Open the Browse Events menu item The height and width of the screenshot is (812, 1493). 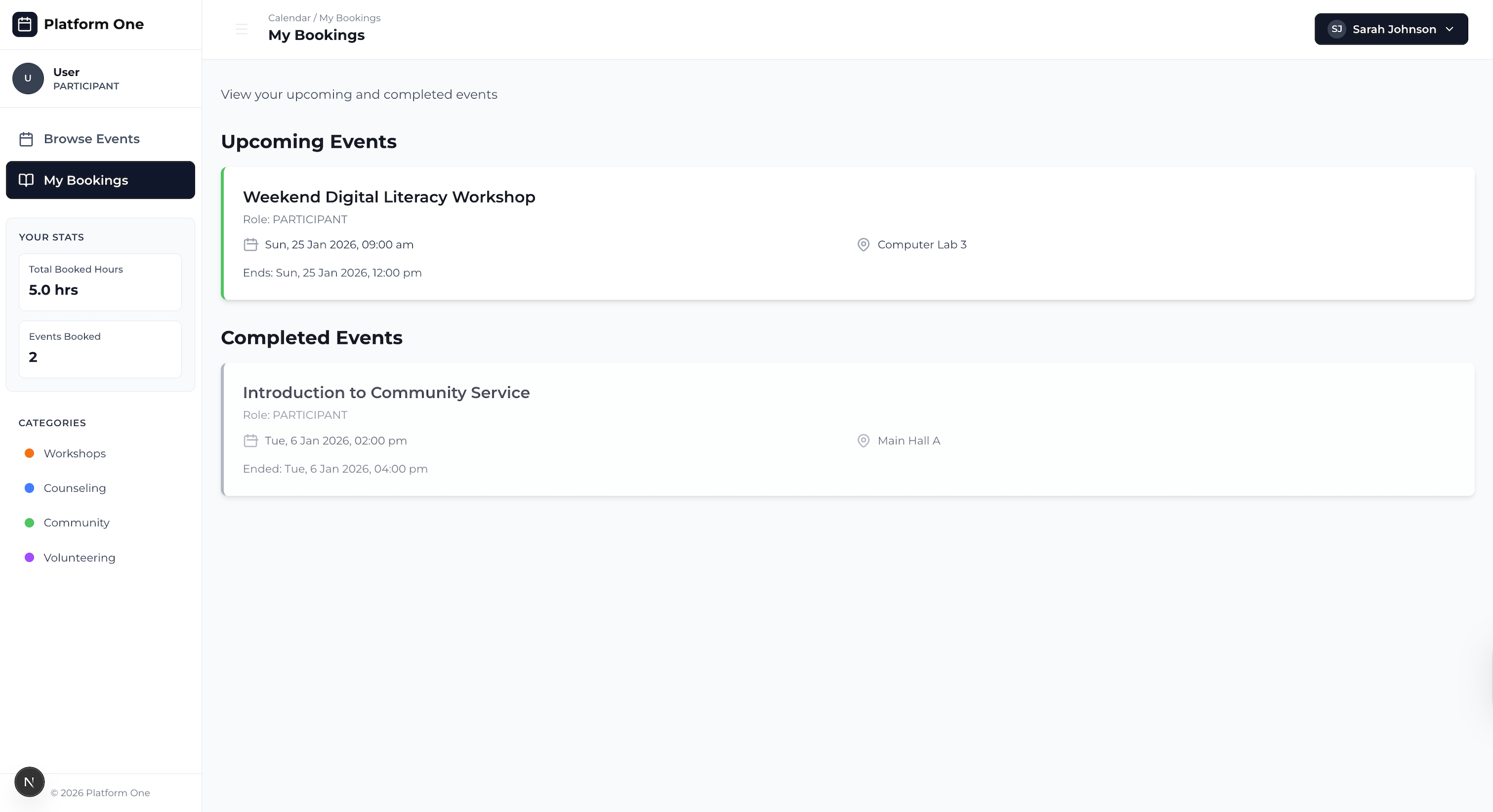point(91,139)
